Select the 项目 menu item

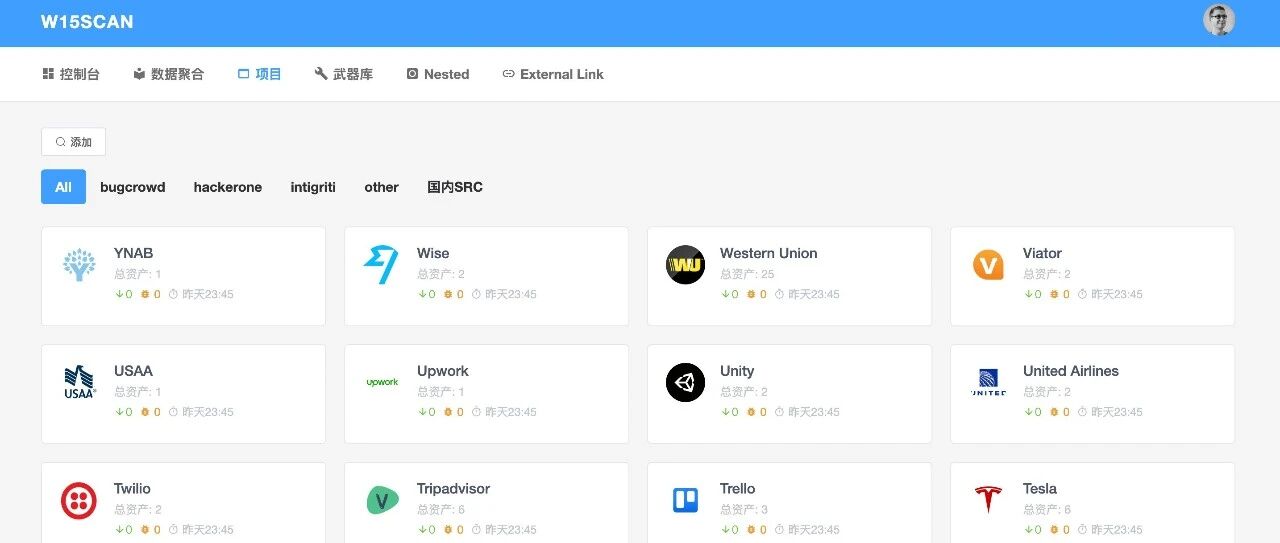tap(259, 74)
